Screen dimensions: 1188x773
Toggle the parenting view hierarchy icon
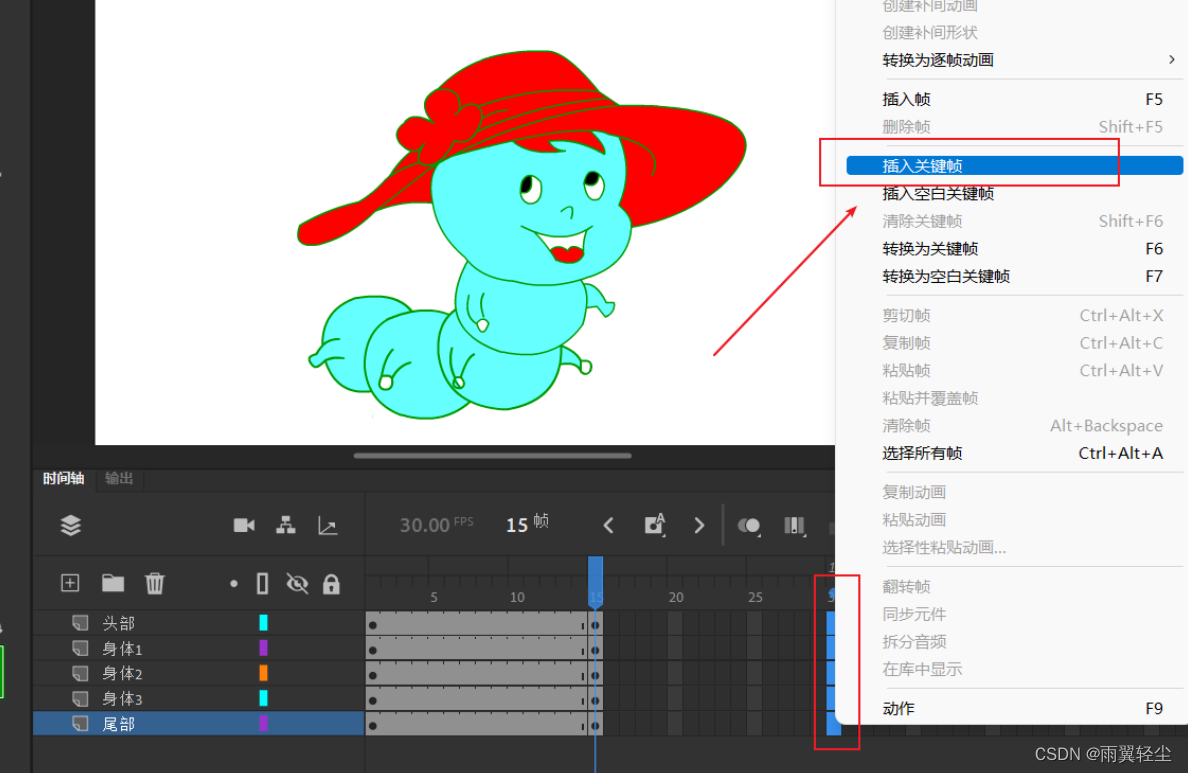pyautogui.click(x=286, y=525)
